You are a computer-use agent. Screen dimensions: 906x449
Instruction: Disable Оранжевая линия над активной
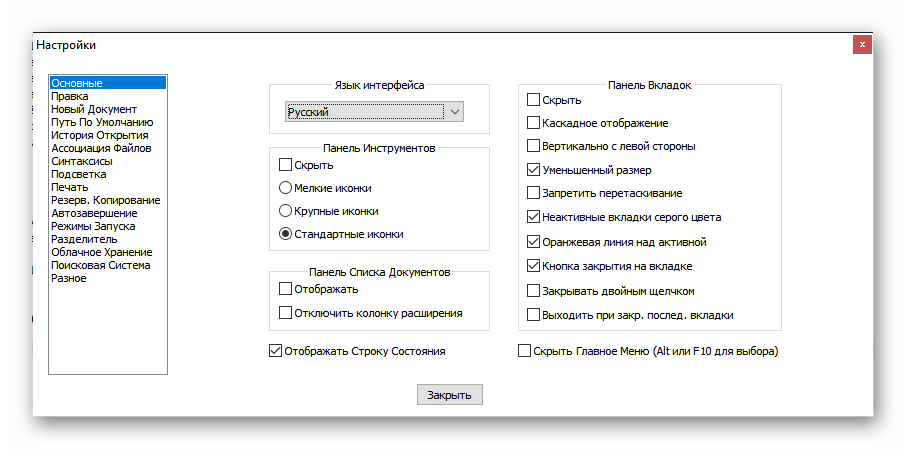point(534,242)
